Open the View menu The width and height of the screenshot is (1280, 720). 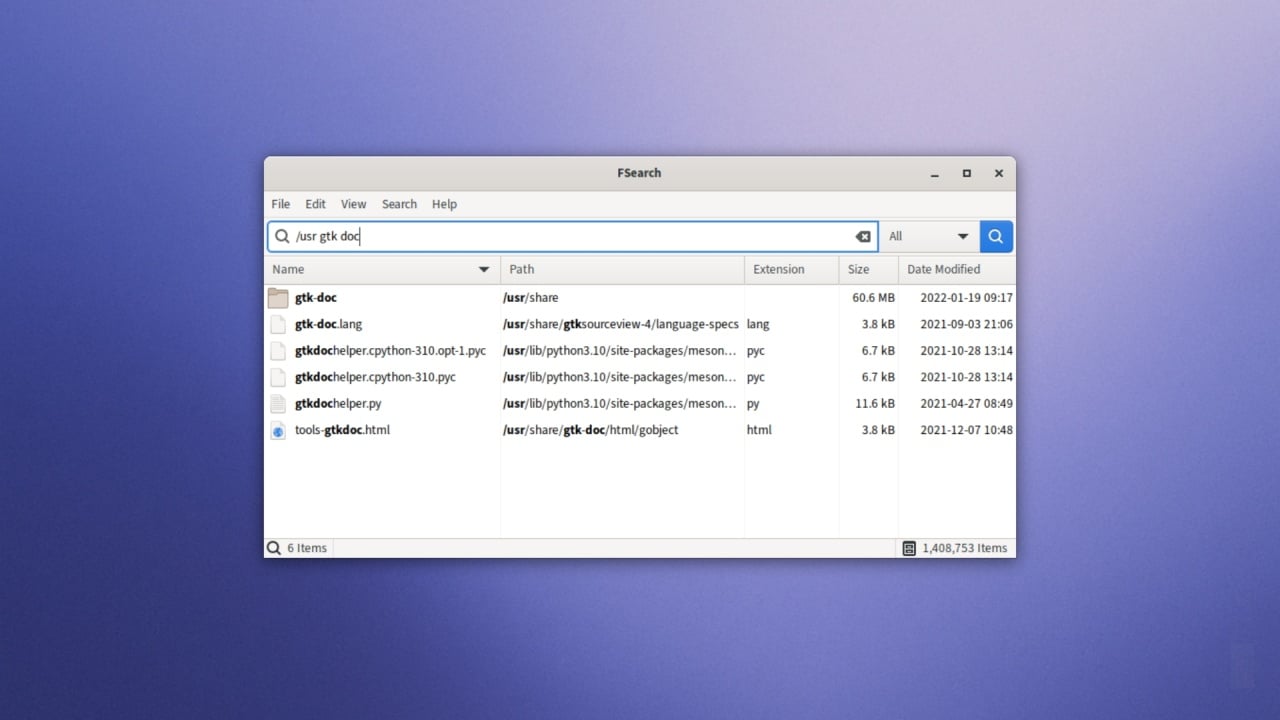coord(353,204)
